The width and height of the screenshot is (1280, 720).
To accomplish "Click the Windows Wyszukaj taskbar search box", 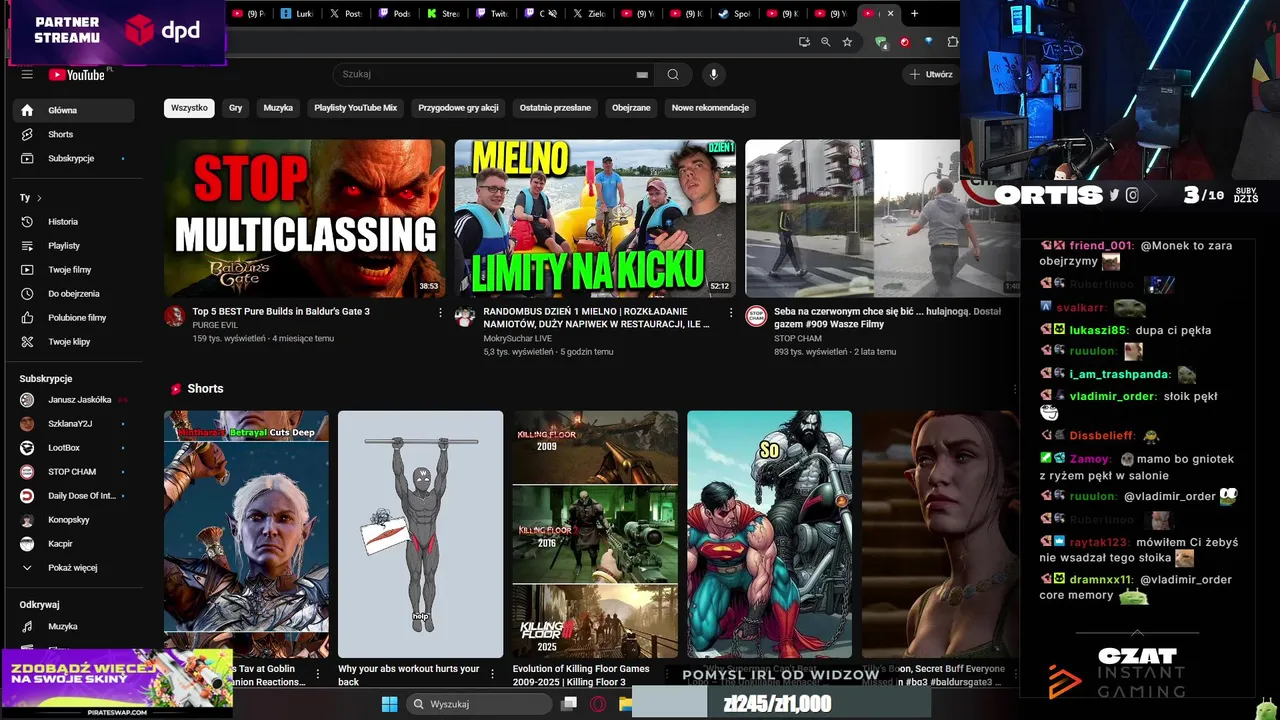I will (x=479, y=704).
